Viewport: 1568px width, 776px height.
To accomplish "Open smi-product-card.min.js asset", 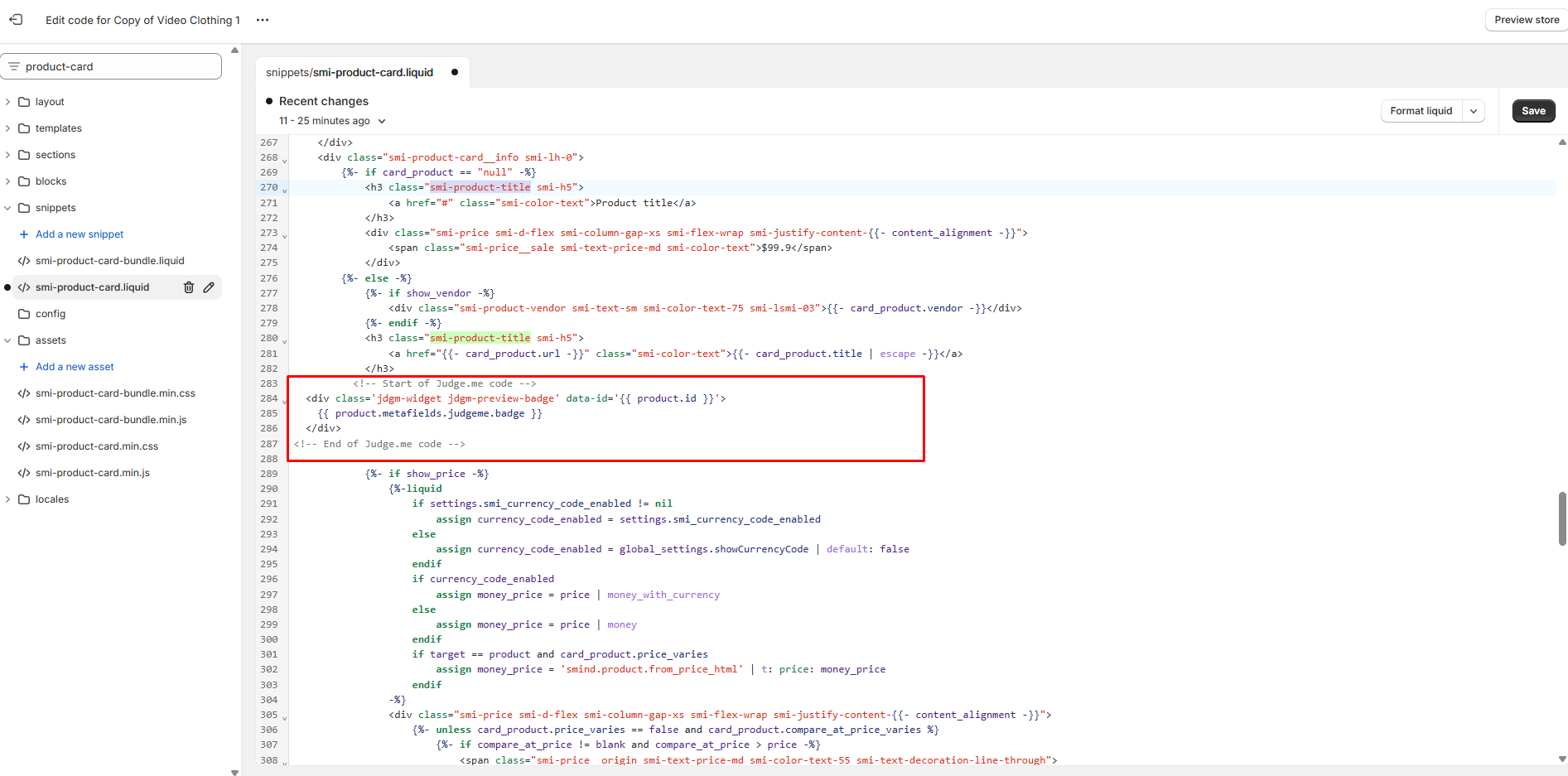I will 93,473.
